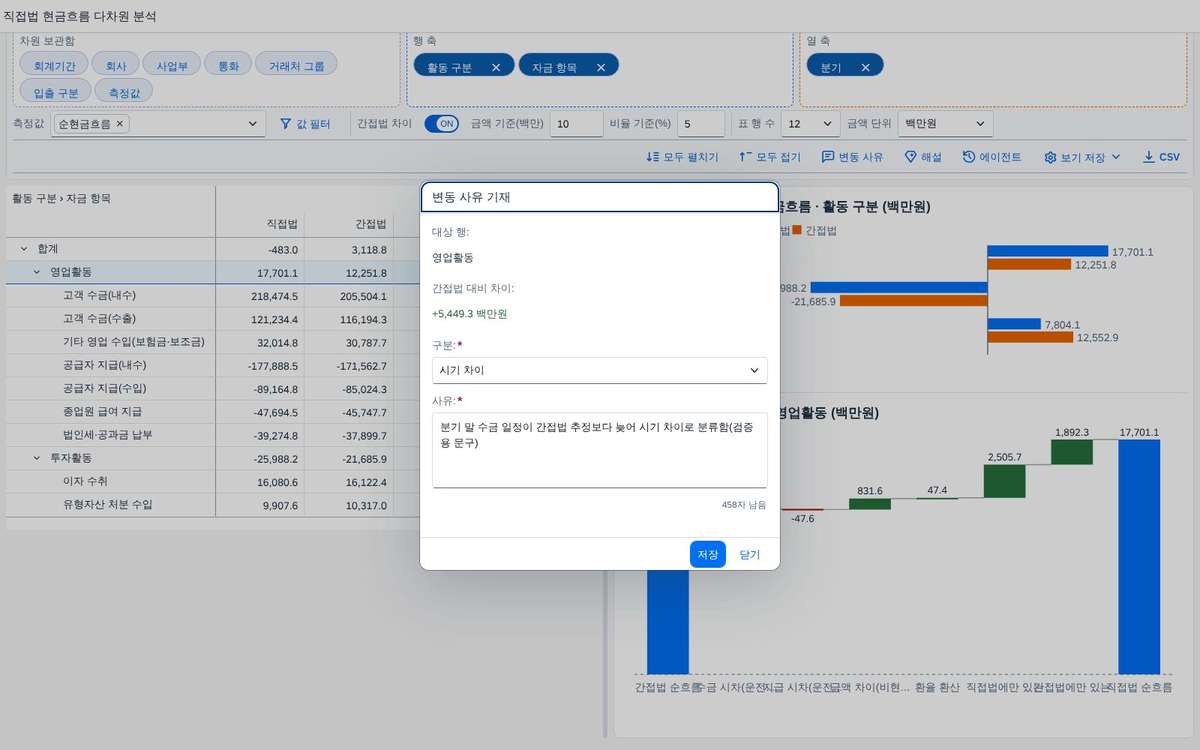The height and width of the screenshot is (750, 1200).
Task: Select the 회계기간 dimension chip
Action: pos(54,66)
